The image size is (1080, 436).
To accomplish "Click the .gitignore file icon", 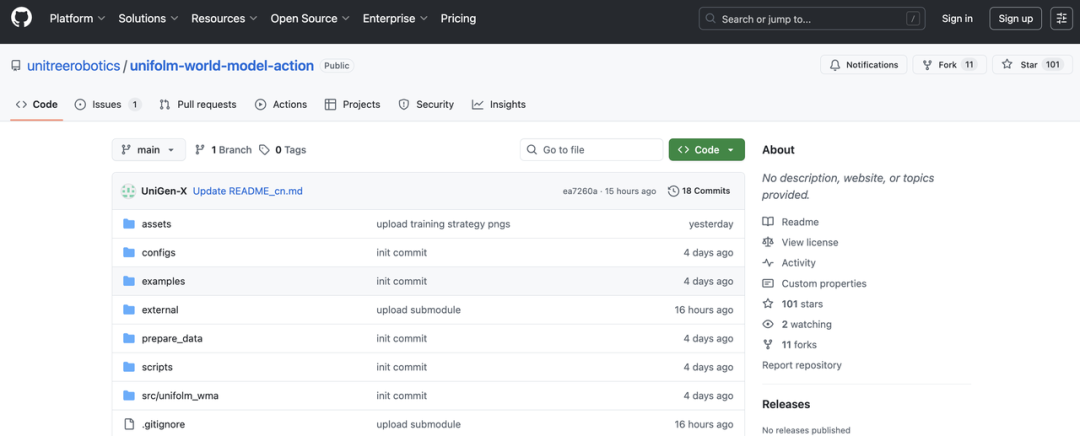I will coord(128,424).
